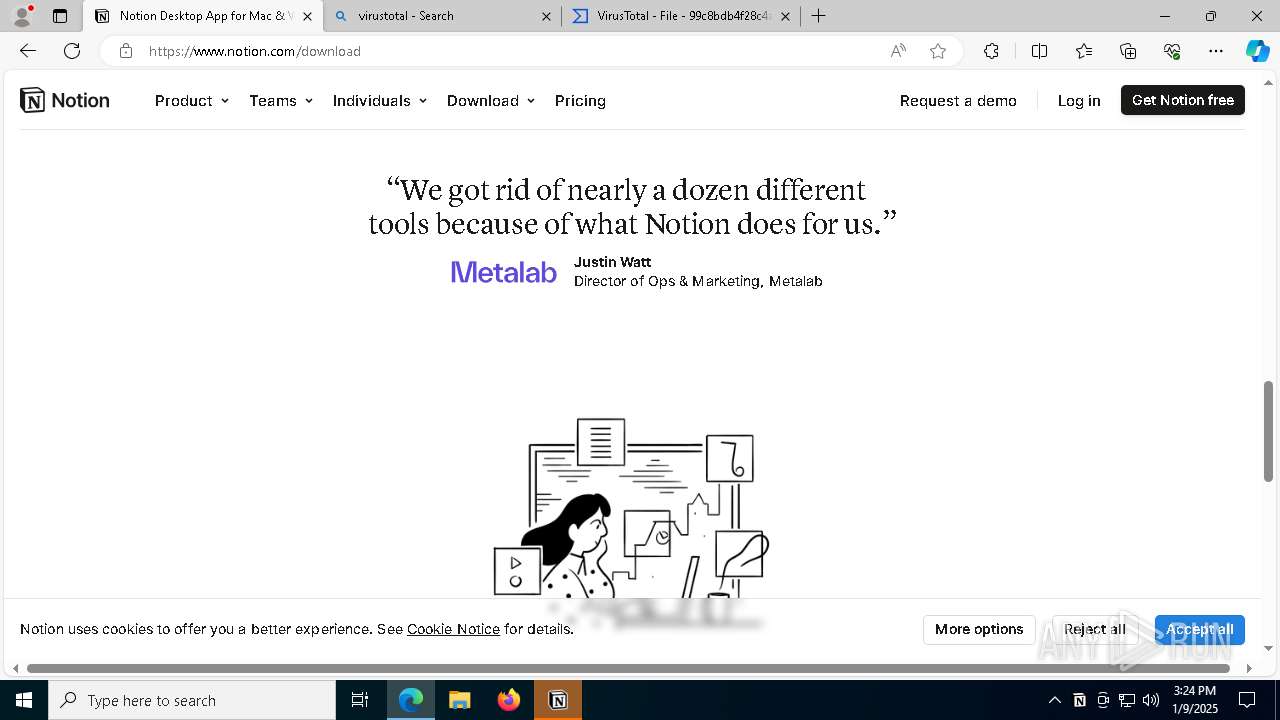Open Browser essentials heart icon

pos(1172,51)
